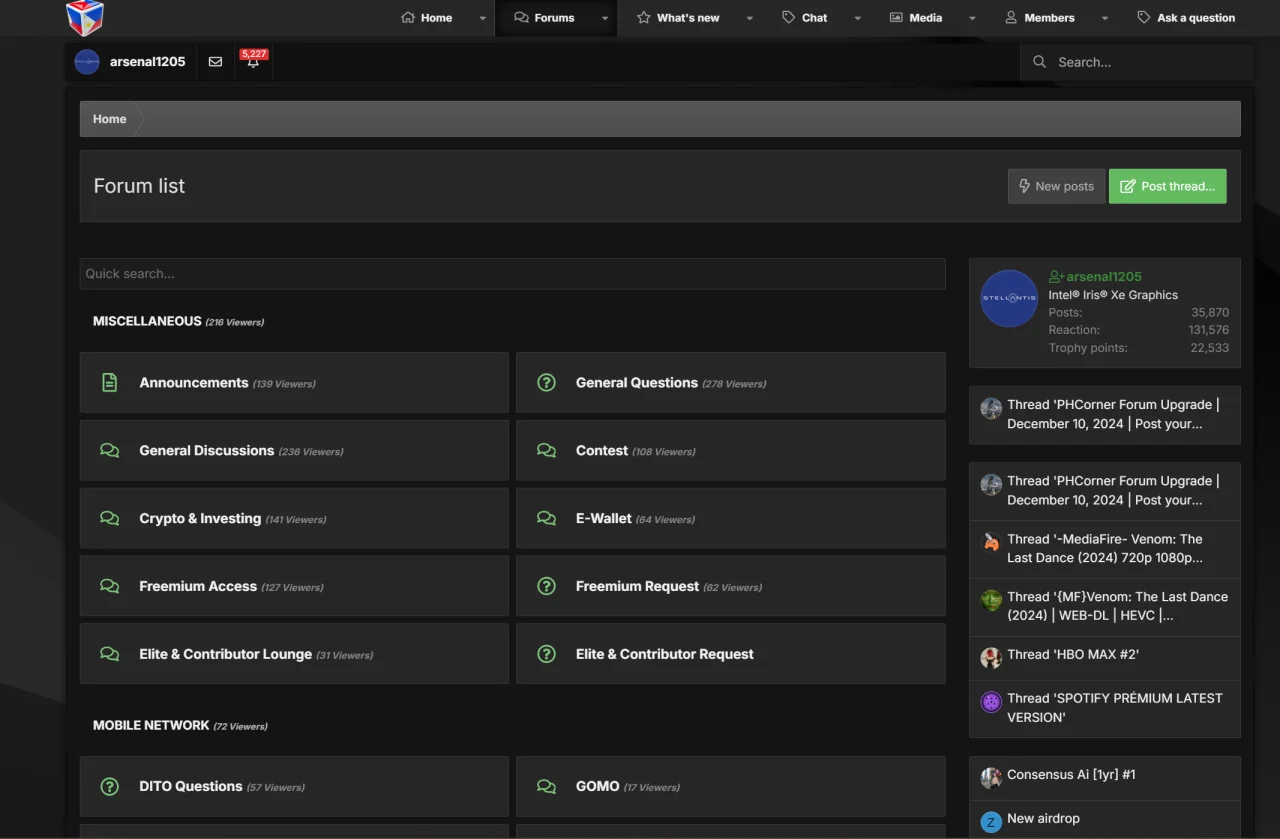Viewport: 1280px width, 839px height.
Task: Open the DITO Questions forum
Action: (191, 787)
